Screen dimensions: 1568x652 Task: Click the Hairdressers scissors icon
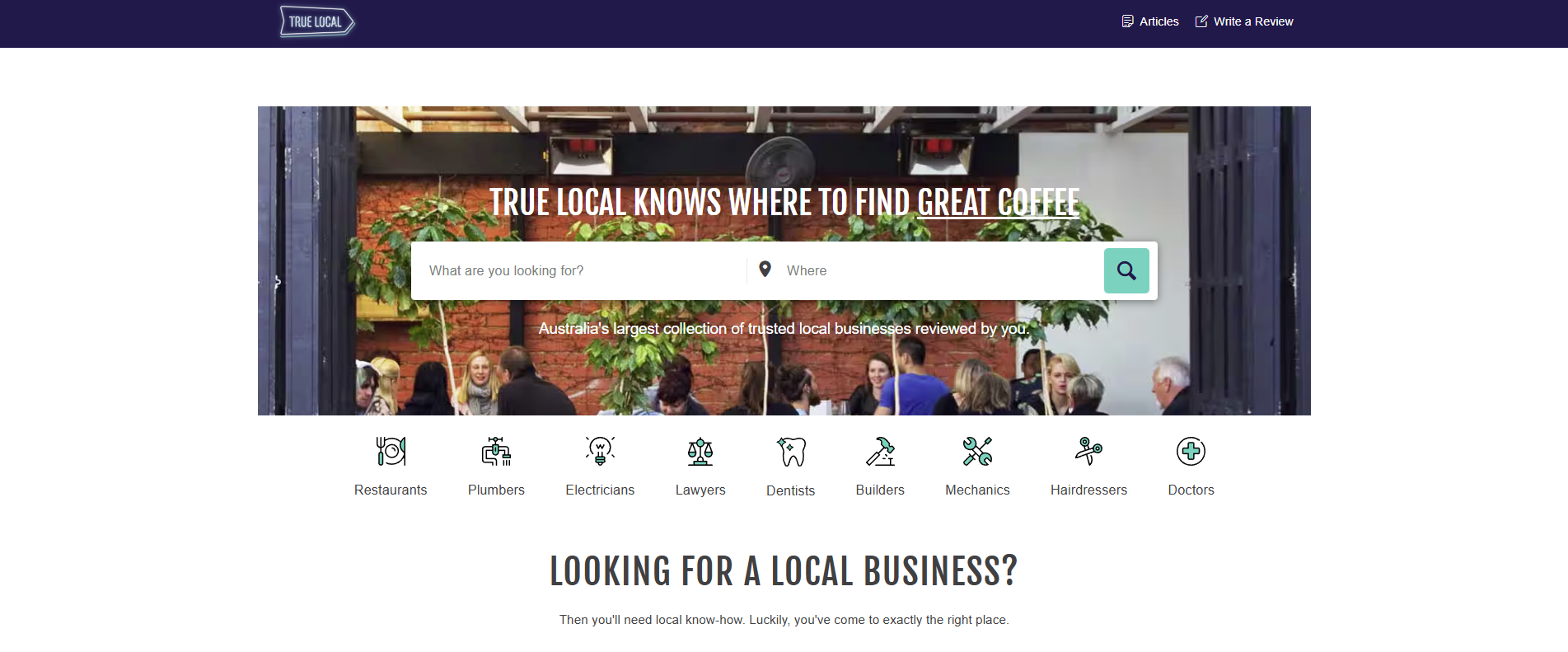pos(1088,451)
